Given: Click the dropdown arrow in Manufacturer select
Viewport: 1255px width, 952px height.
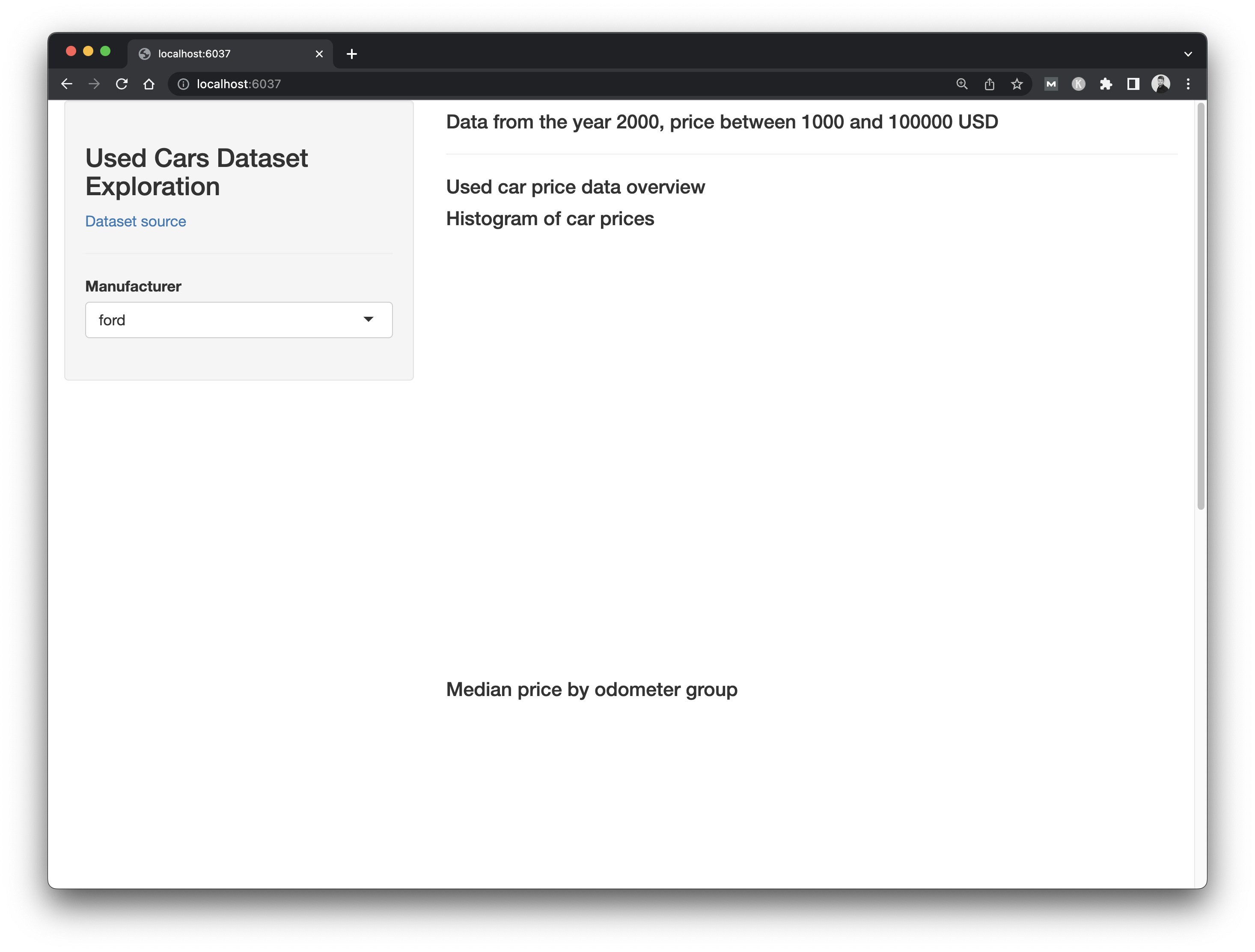Looking at the screenshot, I should tap(369, 319).
